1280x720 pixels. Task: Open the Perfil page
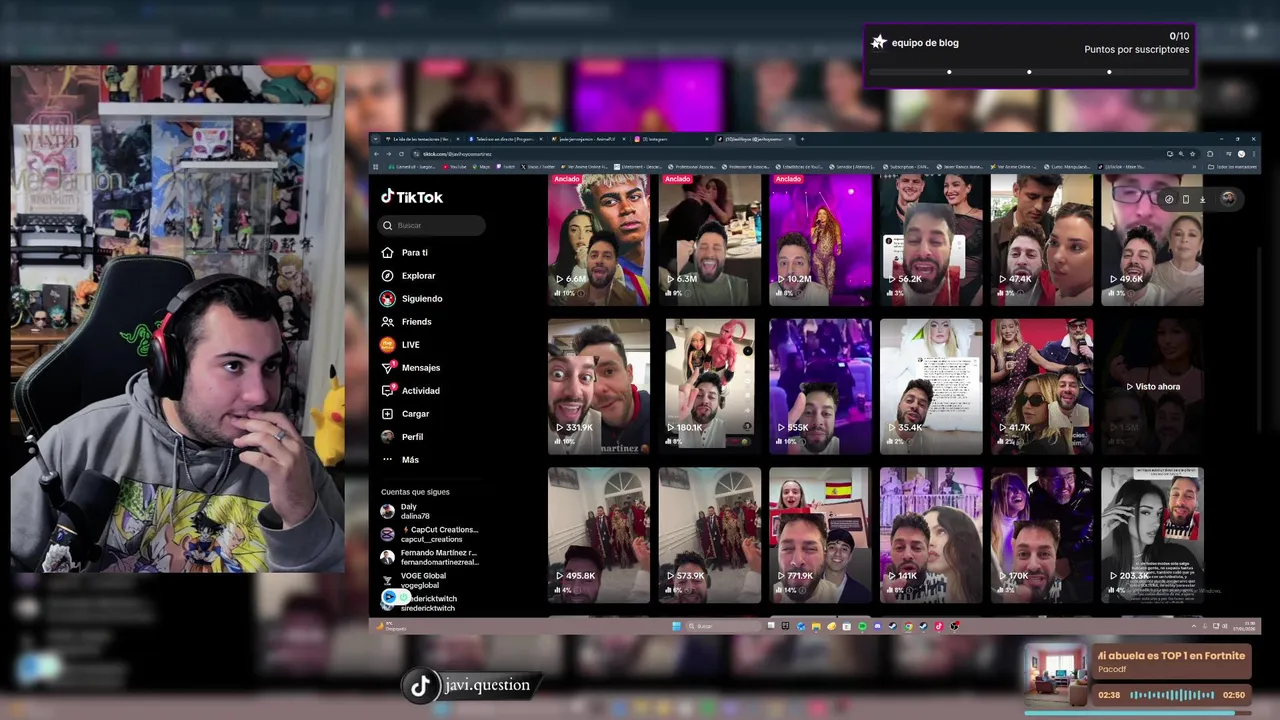point(402,437)
